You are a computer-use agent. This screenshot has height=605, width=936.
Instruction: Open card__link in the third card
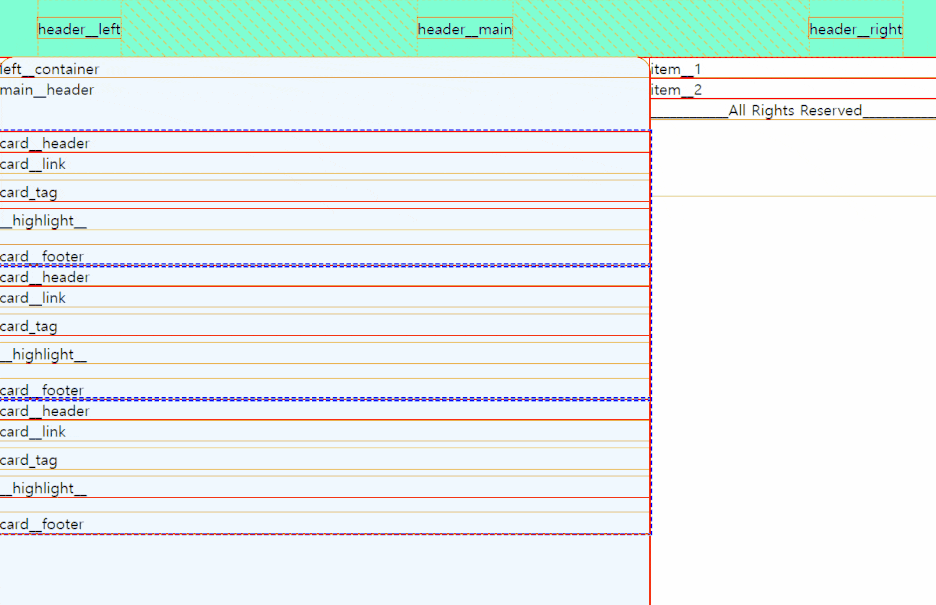[325, 431]
